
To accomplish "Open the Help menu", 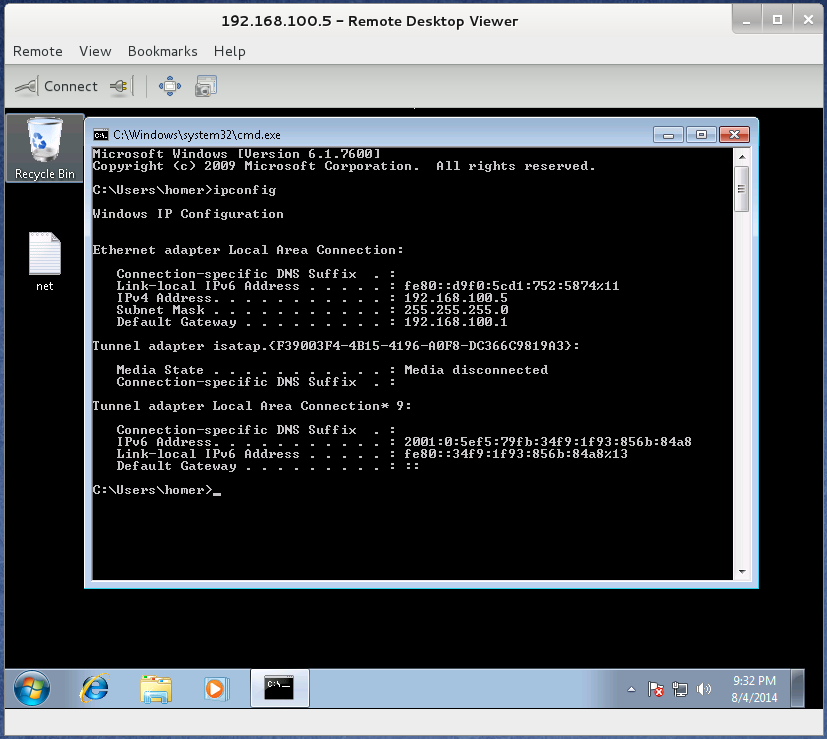I will coord(229,51).
